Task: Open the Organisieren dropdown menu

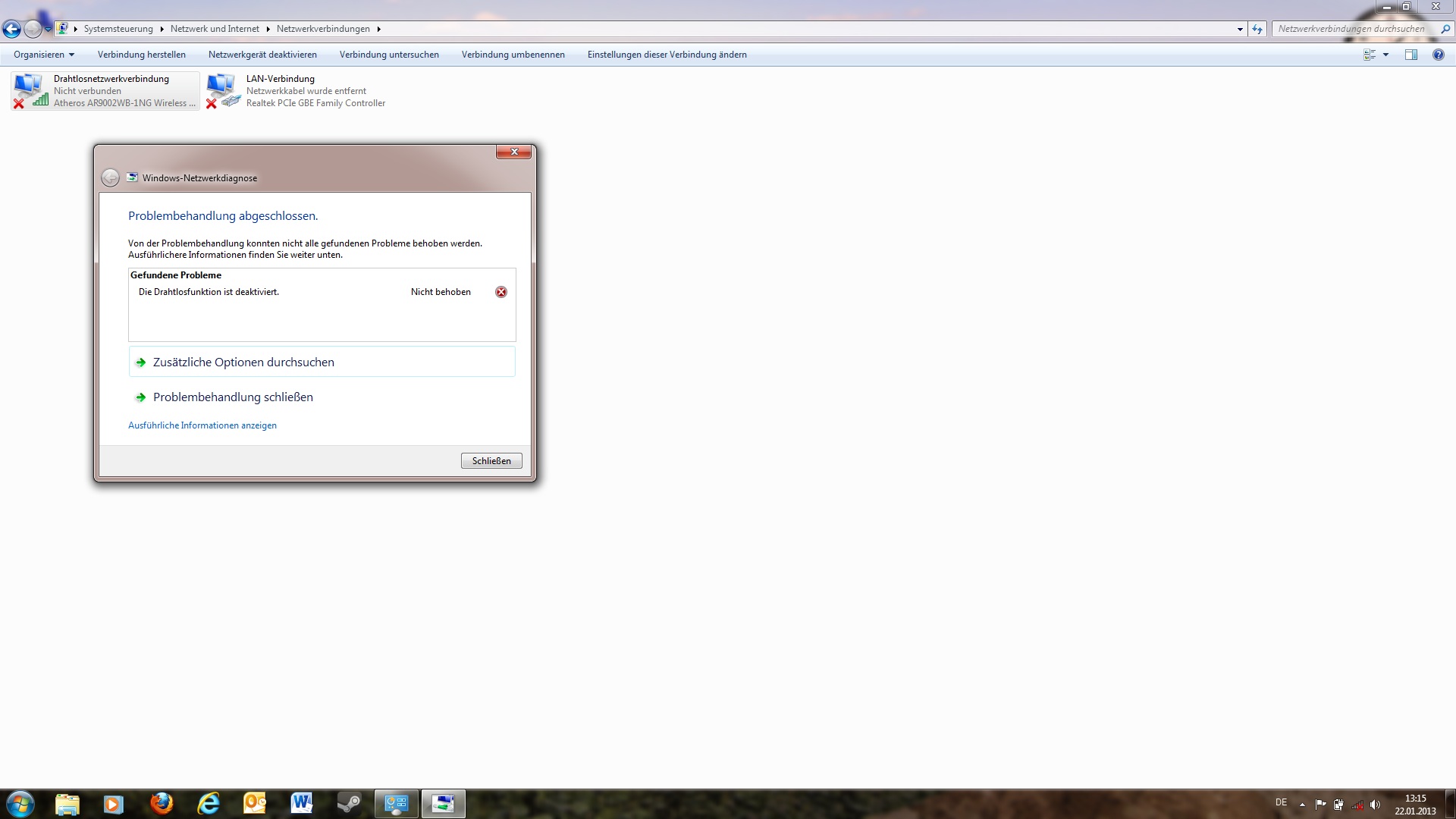Action: click(x=44, y=55)
